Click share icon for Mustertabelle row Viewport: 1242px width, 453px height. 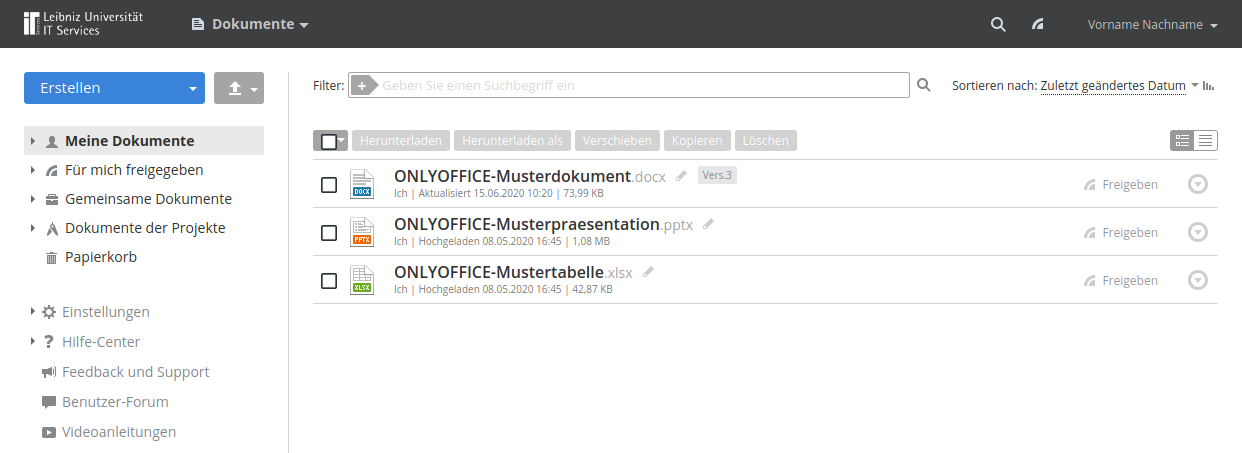1089,281
